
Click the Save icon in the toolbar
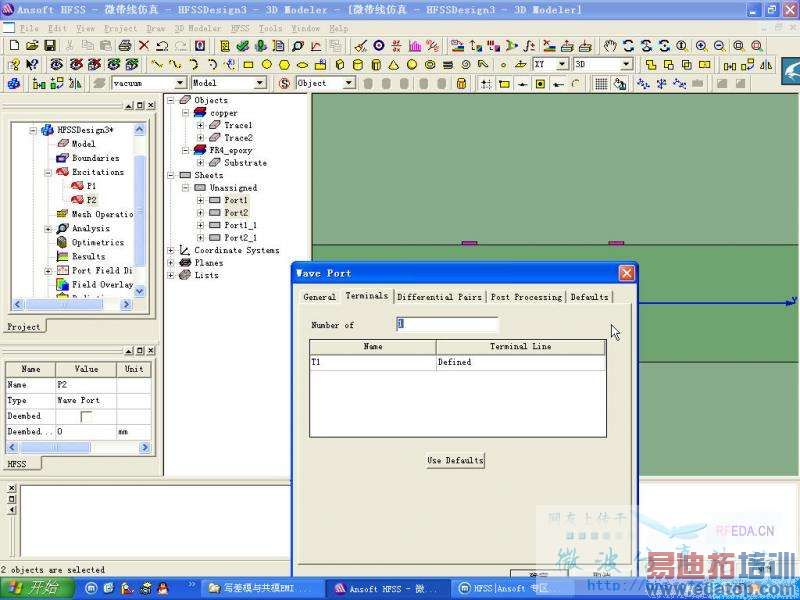coord(50,46)
